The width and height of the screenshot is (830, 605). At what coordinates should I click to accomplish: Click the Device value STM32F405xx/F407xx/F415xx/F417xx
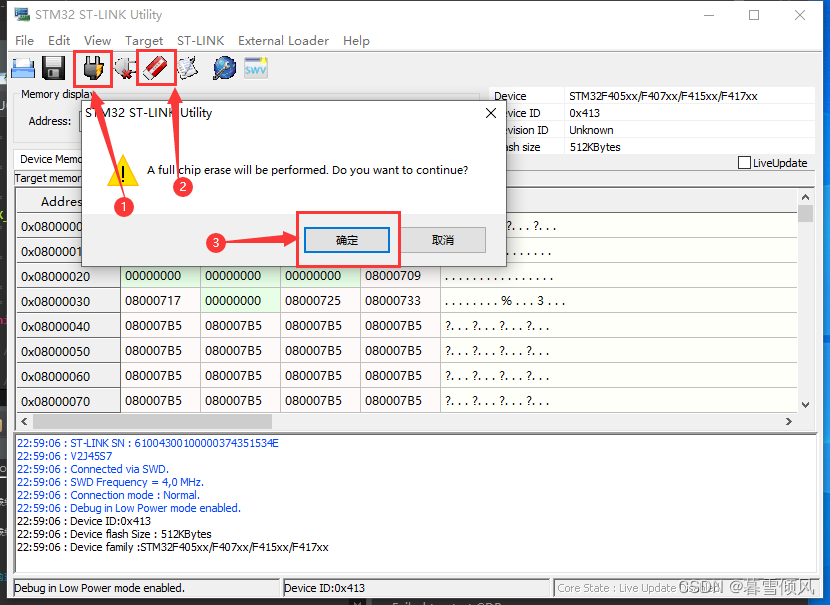[x=663, y=96]
